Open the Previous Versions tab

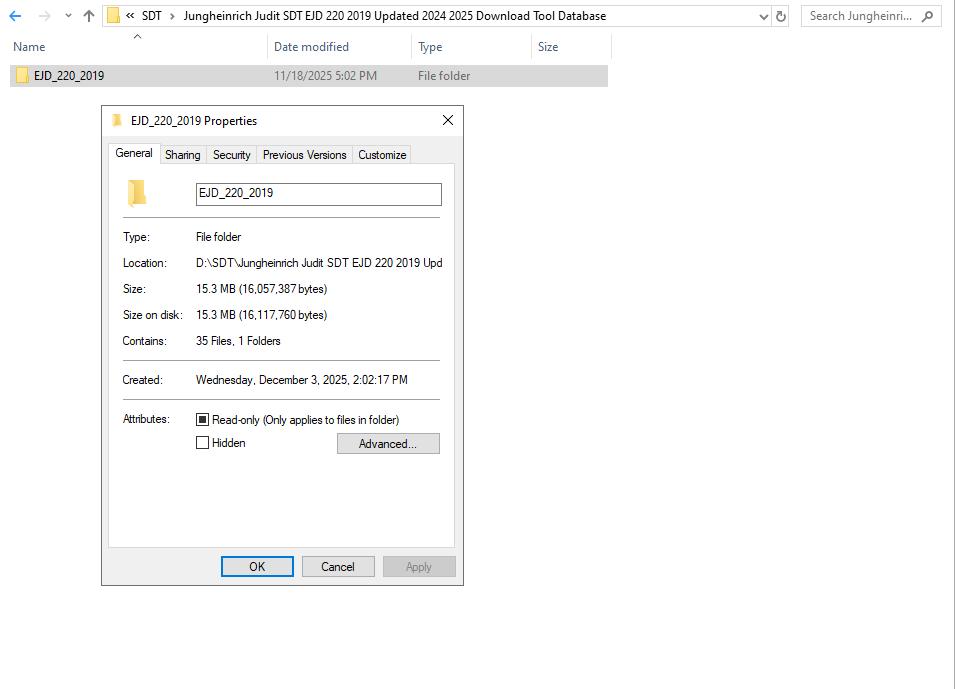304,154
